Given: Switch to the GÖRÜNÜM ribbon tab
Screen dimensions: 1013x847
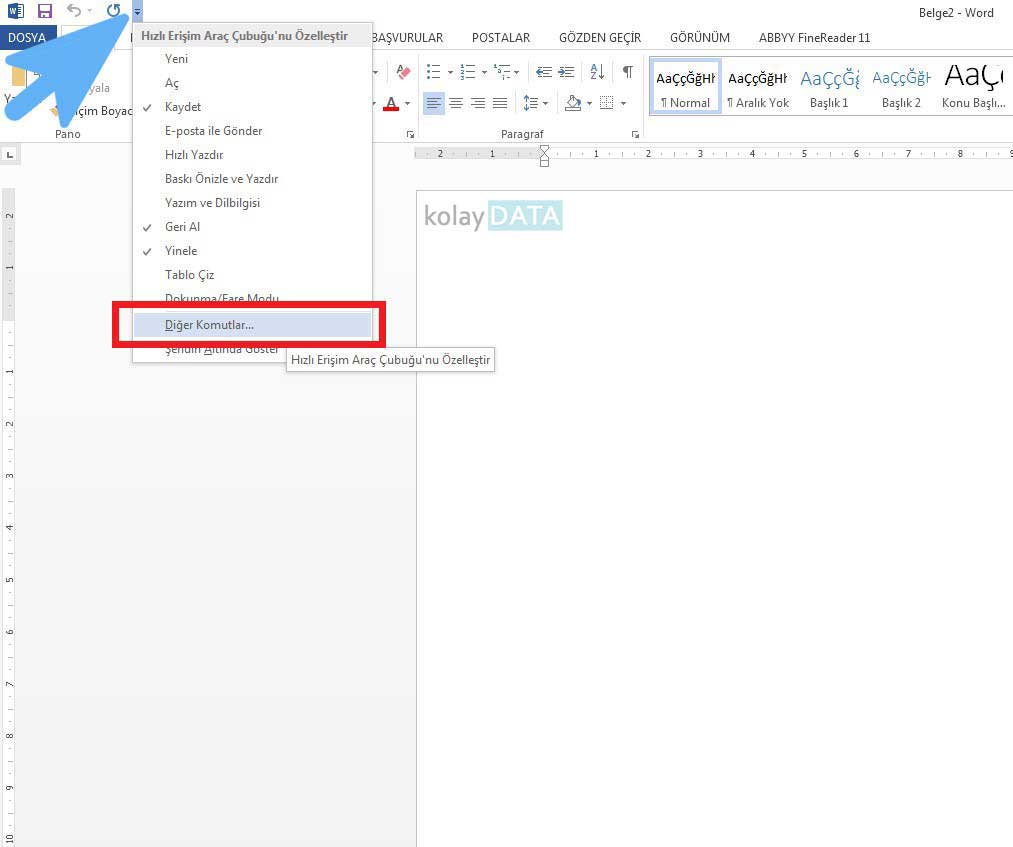Looking at the screenshot, I should pos(699,37).
